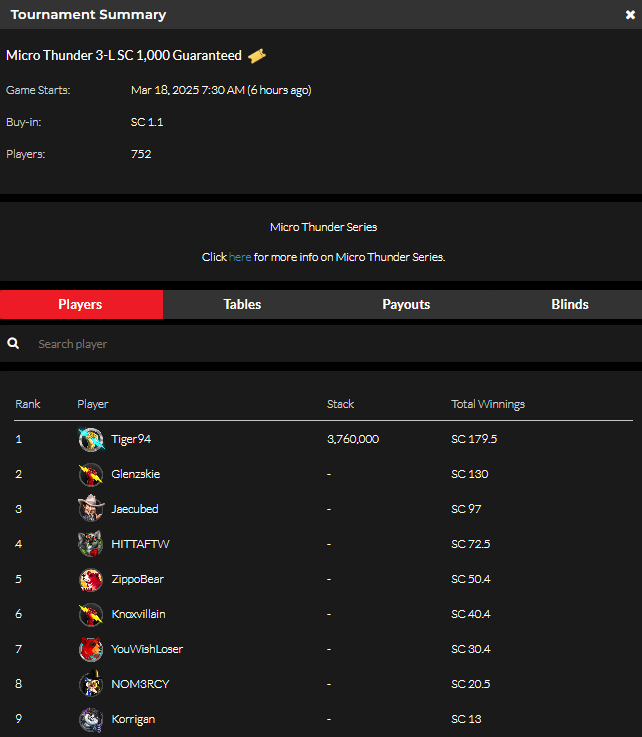
Task: Open HITTAFTW's wolf avatar
Action: pos(91,544)
